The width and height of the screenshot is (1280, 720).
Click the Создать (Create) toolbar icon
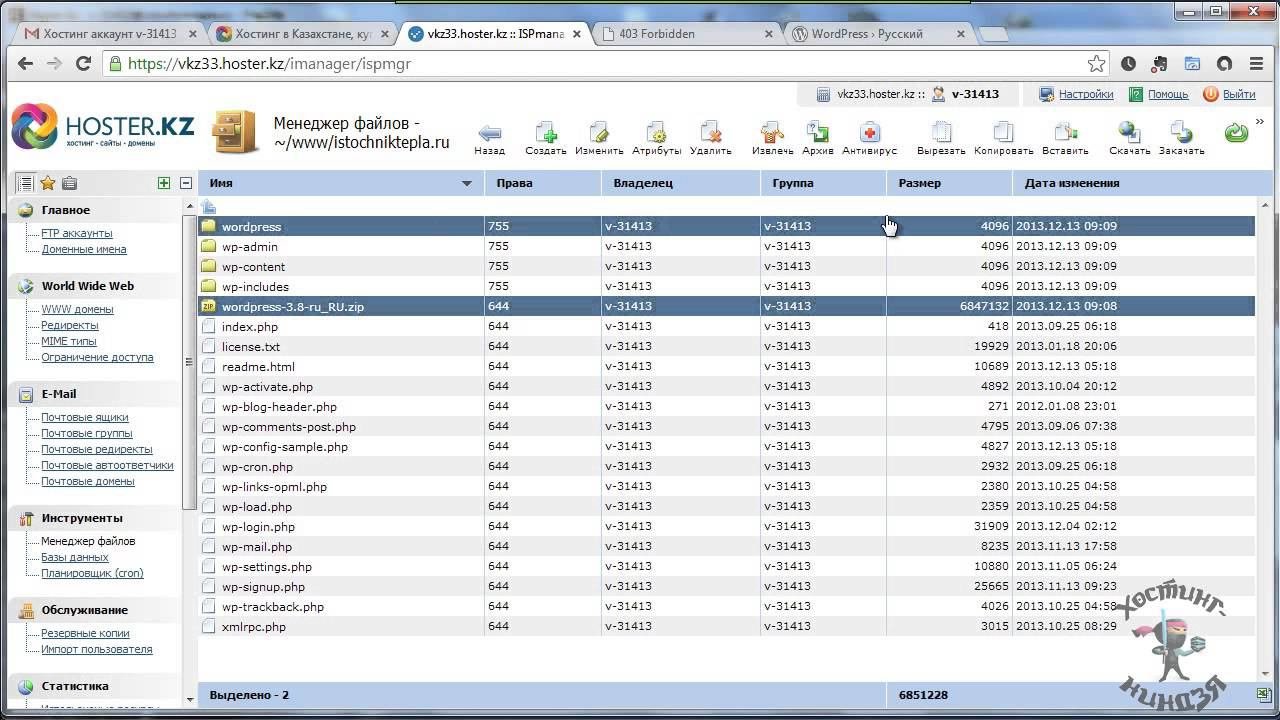(546, 134)
